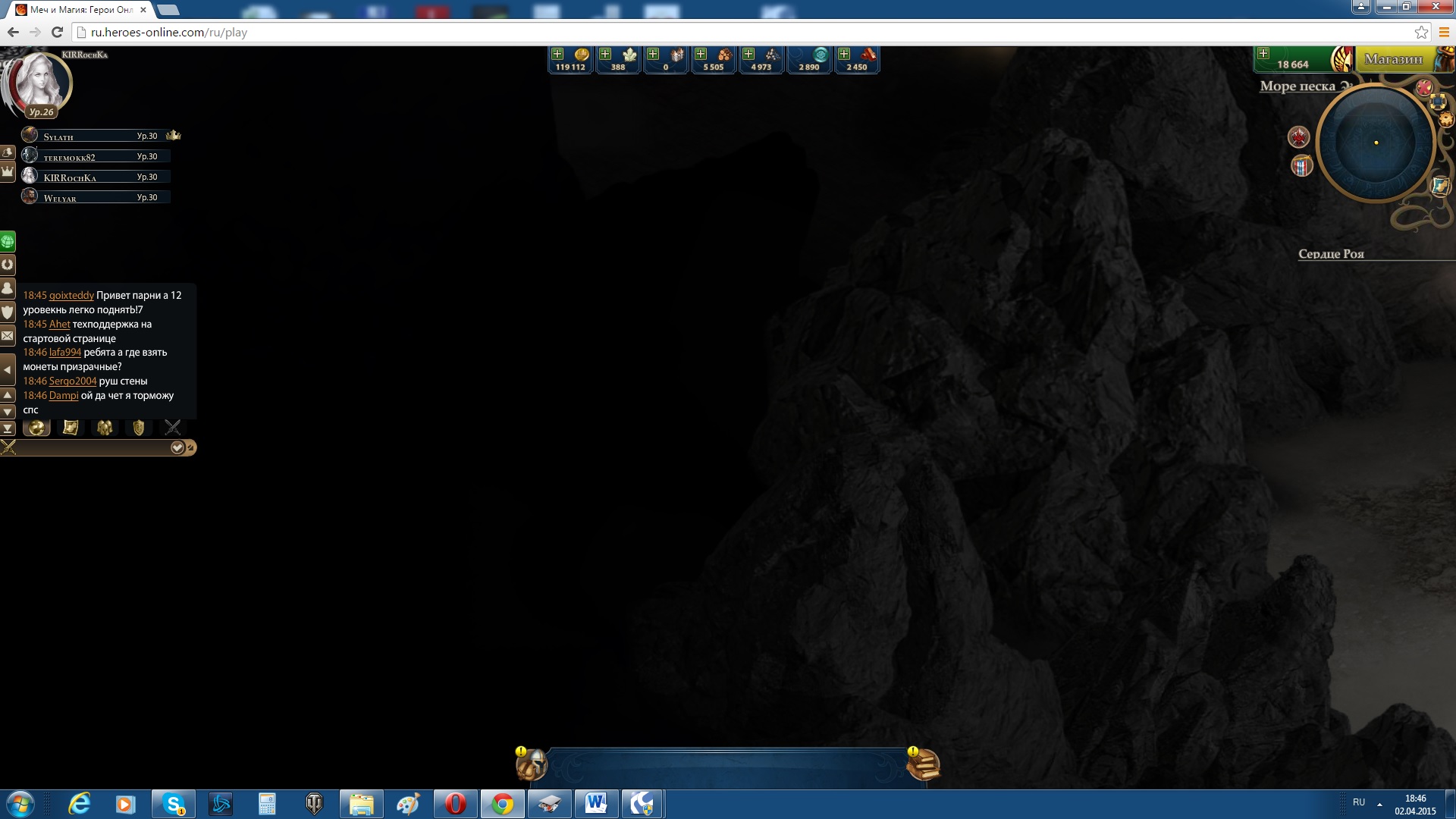This screenshot has height=819, width=1456.
Task: Open Word from the taskbar
Action: tap(596, 804)
